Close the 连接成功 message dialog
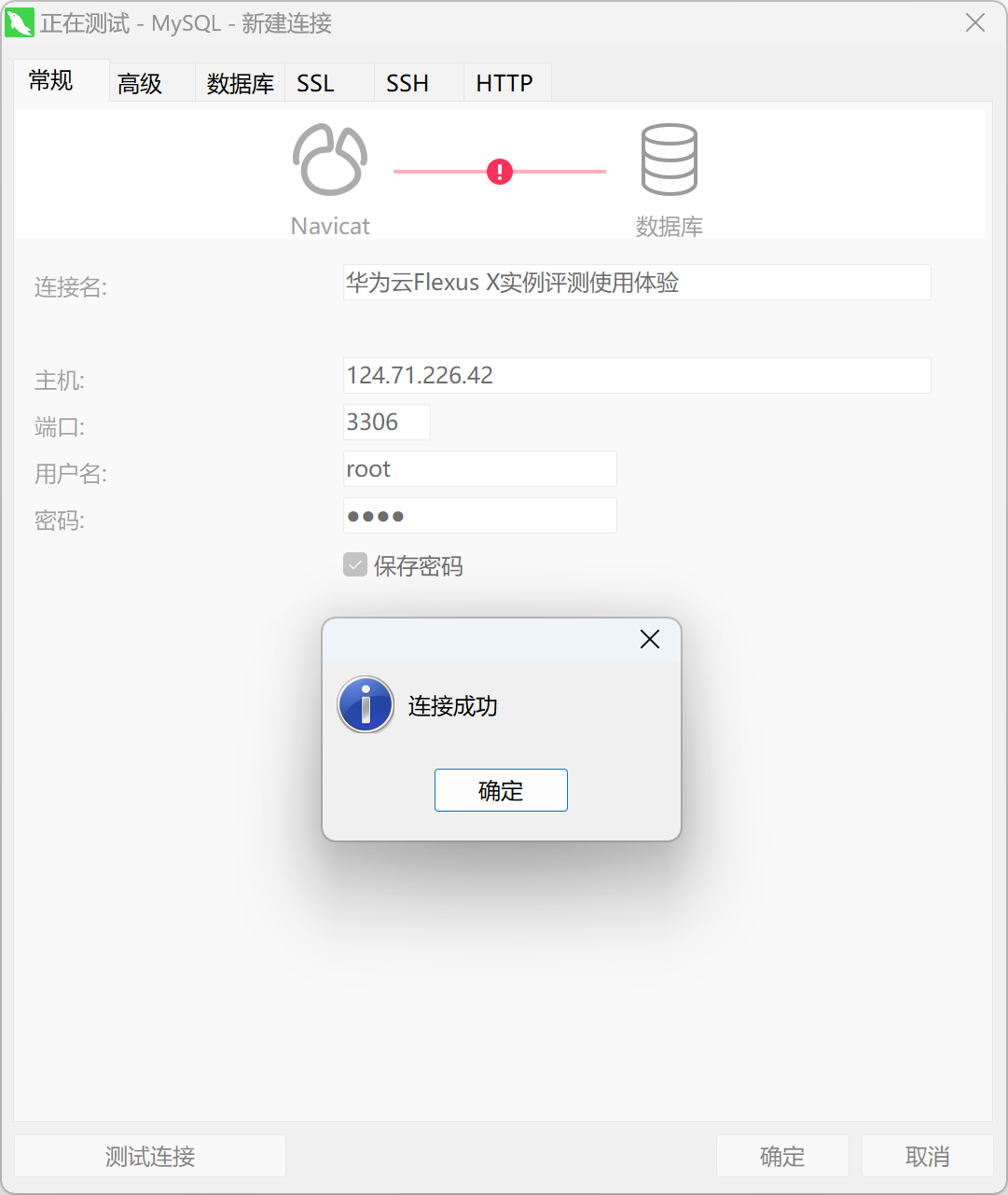 650,639
